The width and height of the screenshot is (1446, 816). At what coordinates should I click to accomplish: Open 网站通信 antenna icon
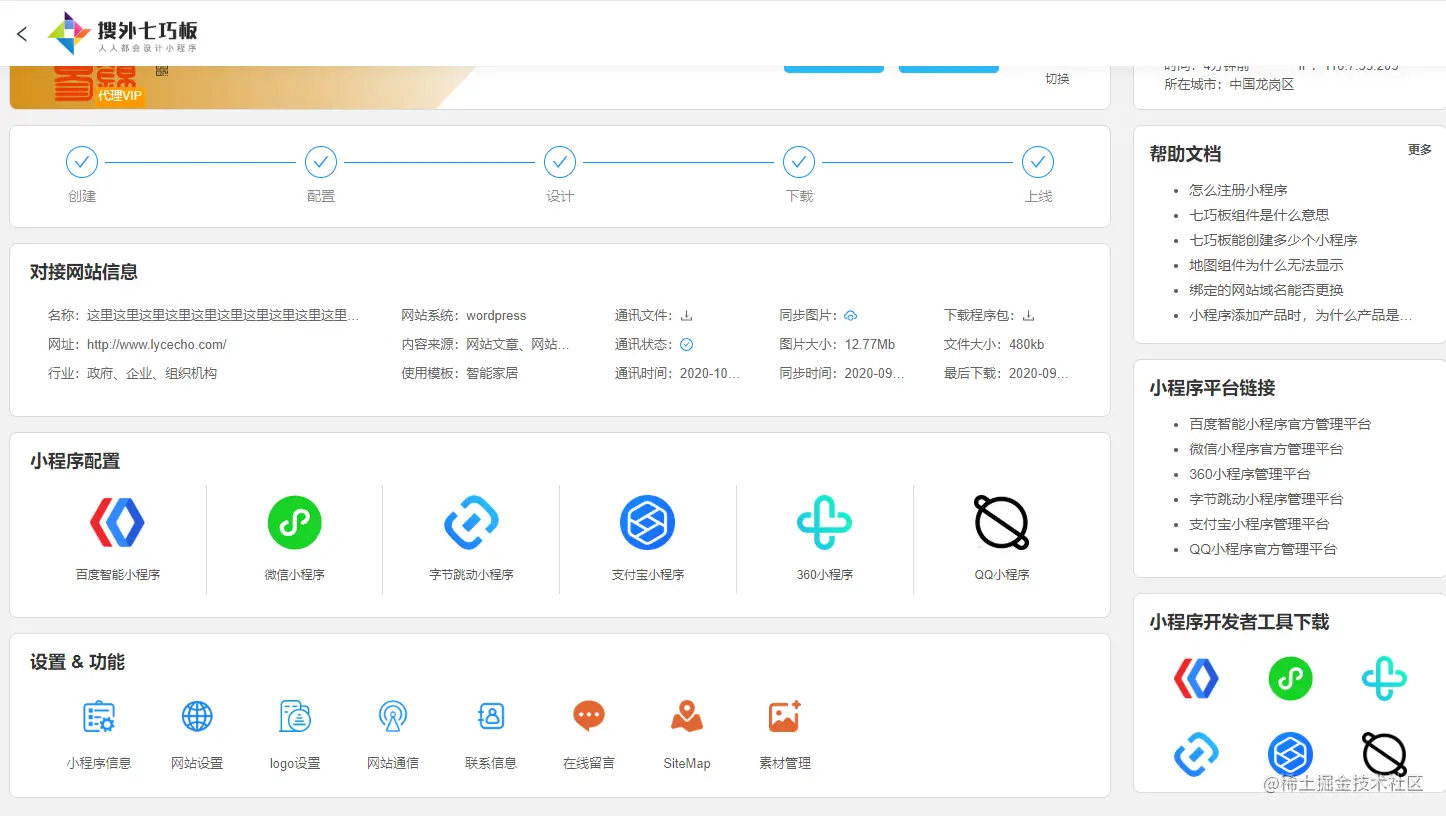point(393,717)
